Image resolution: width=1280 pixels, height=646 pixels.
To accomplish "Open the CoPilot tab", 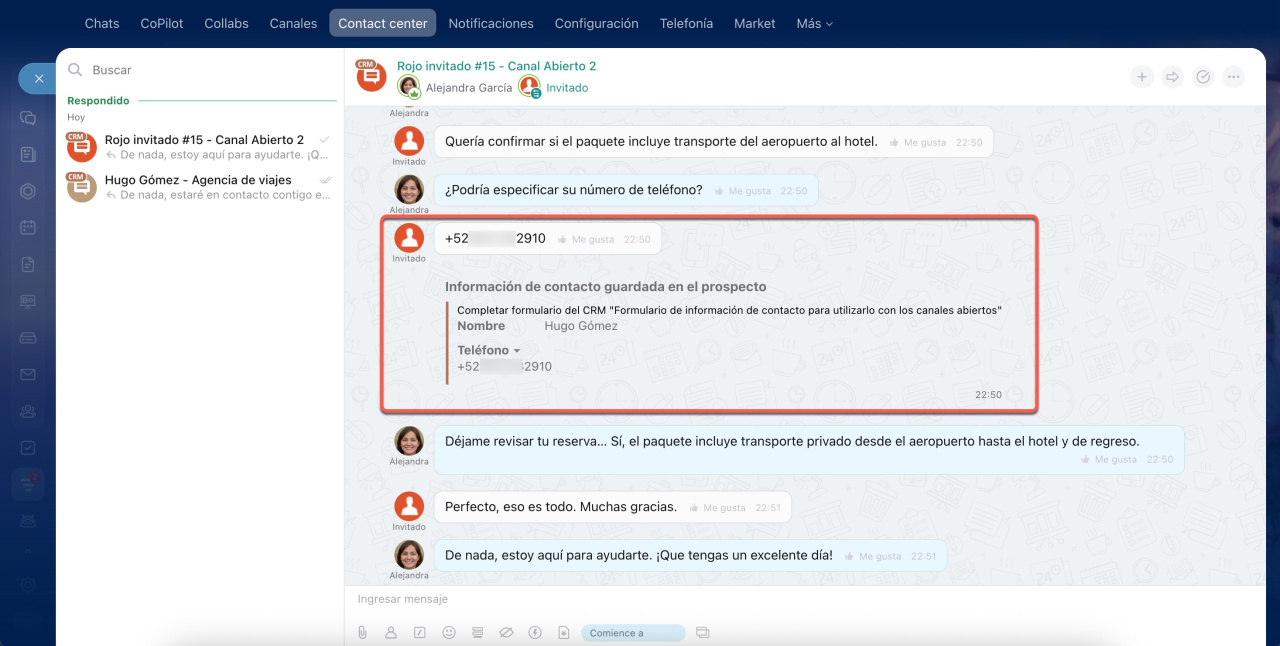I will tap(162, 23).
